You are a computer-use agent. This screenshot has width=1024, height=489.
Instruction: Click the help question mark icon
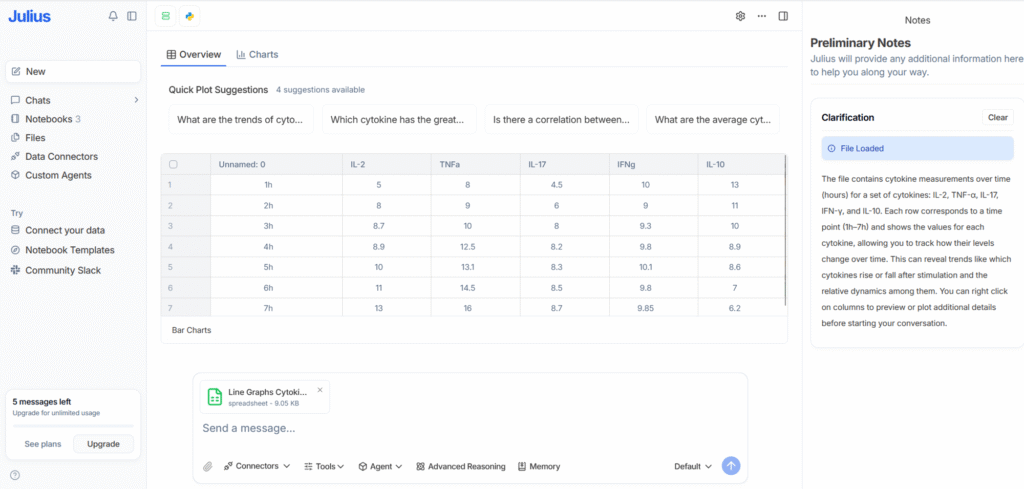(x=15, y=475)
